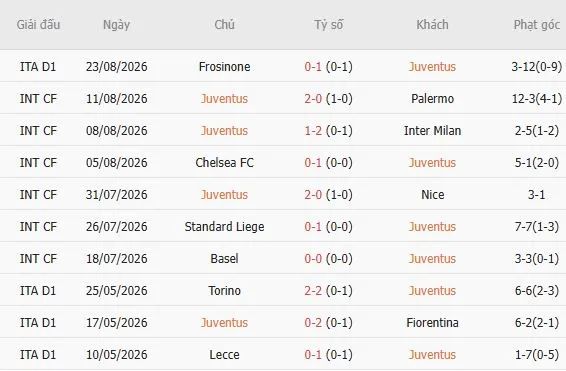Screen dimensions: 566x371
Task: Select the 3-12(0-9) corner stat
Action: [x=537, y=67]
